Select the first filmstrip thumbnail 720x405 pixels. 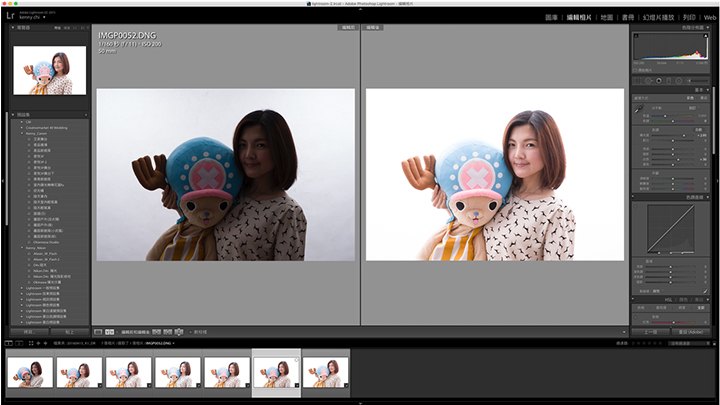30,372
